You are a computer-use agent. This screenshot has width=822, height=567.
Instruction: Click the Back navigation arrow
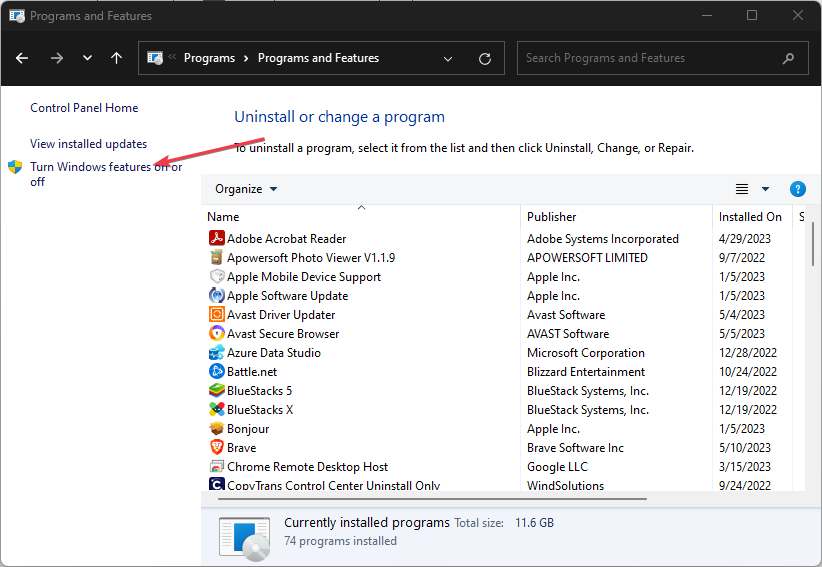pyautogui.click(x=22, y=58)
